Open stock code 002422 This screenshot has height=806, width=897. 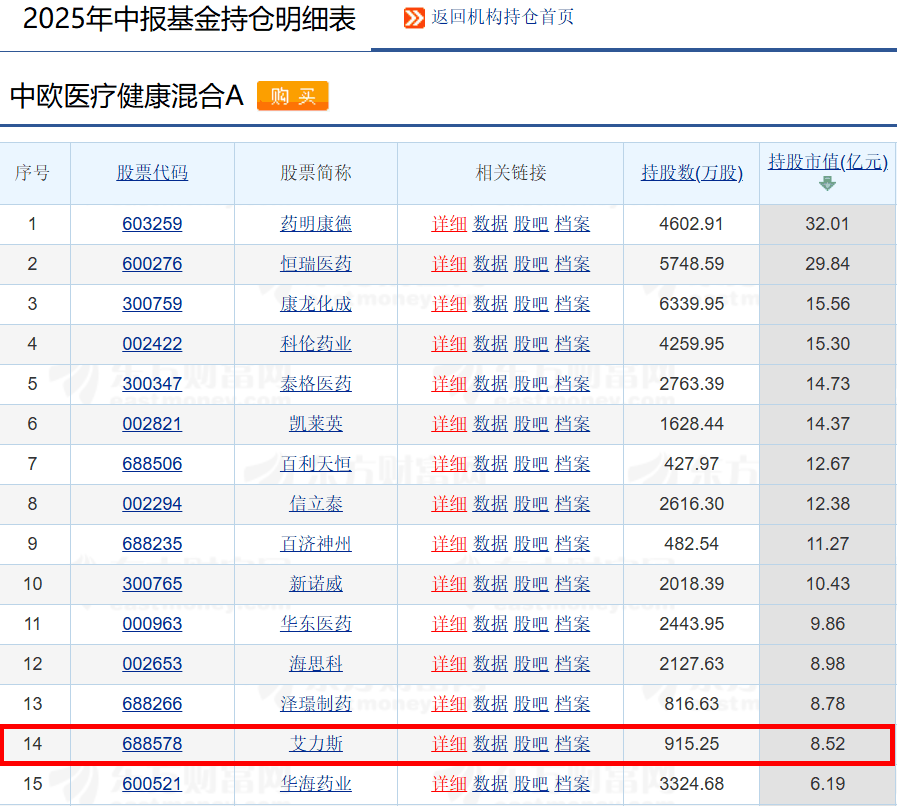pos(152,344)
